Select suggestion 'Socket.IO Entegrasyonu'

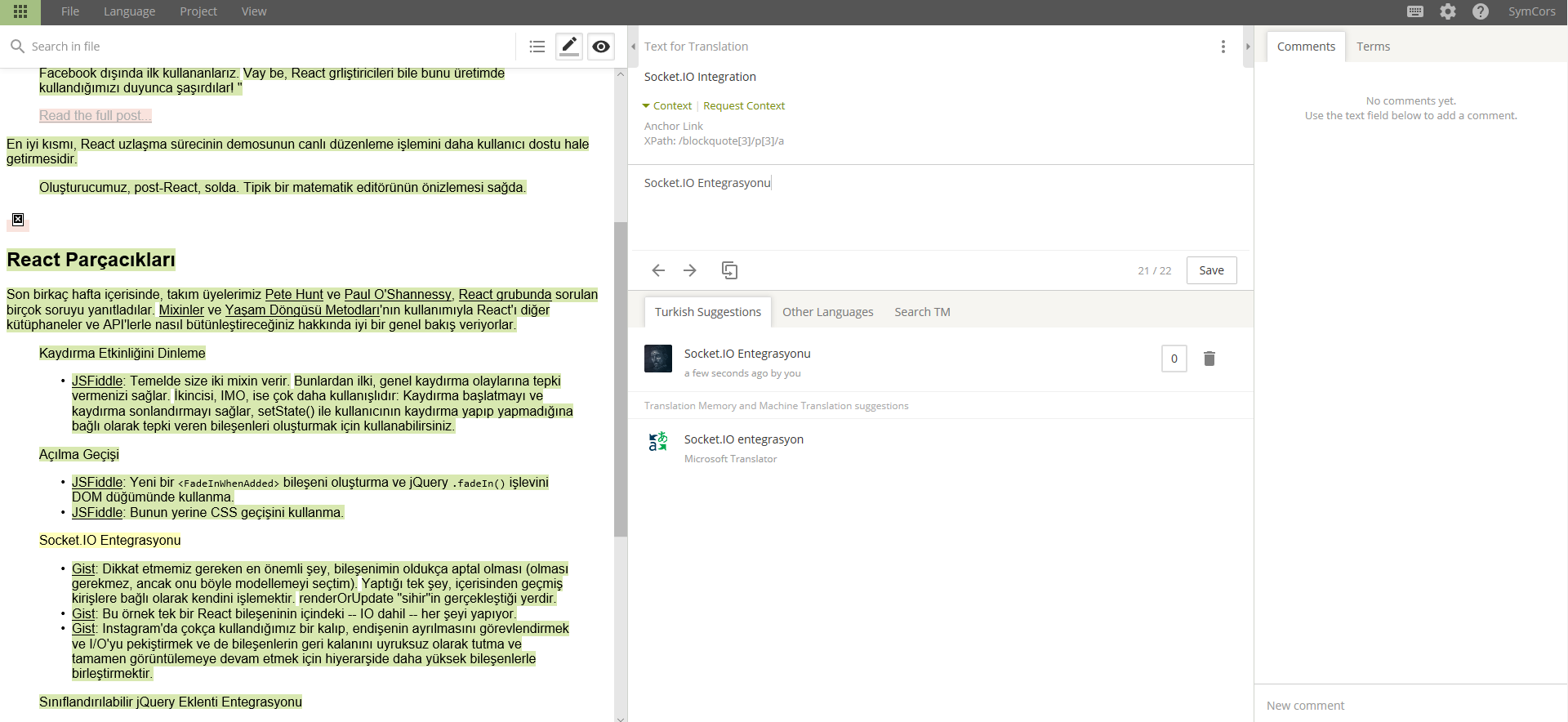point(747,354)
